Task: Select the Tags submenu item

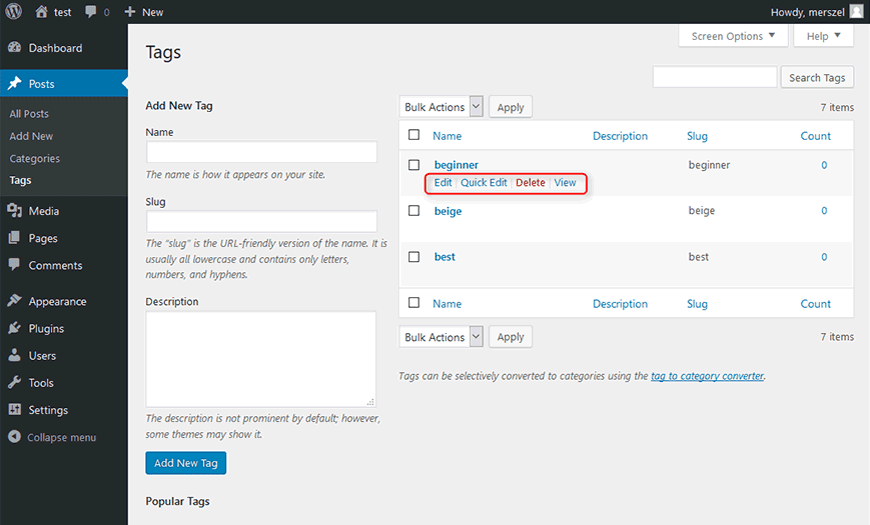Action: tap(21, 180)
